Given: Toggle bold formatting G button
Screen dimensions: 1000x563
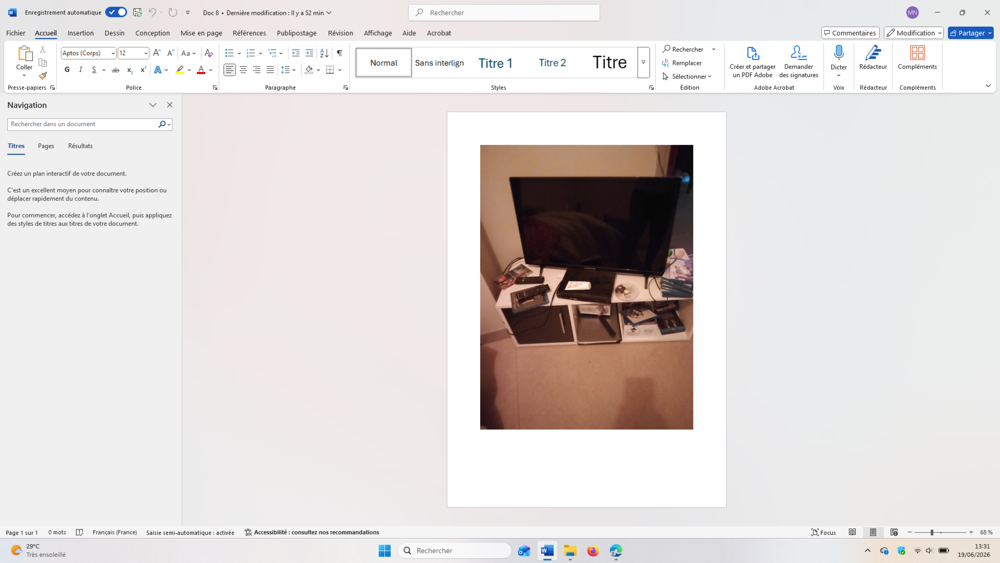Looking at the screenshot, I should pos(67,70).
